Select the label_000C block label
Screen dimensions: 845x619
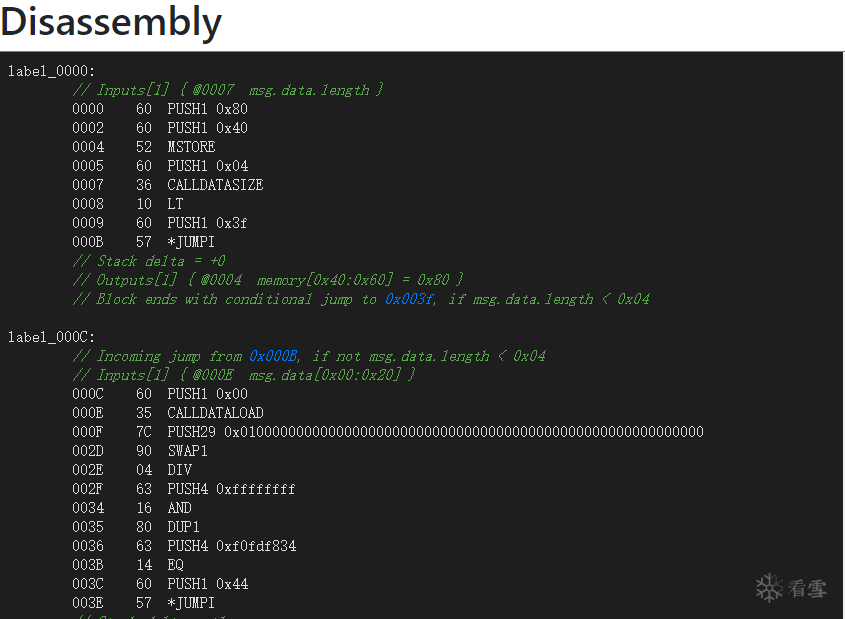pos(51,337)
